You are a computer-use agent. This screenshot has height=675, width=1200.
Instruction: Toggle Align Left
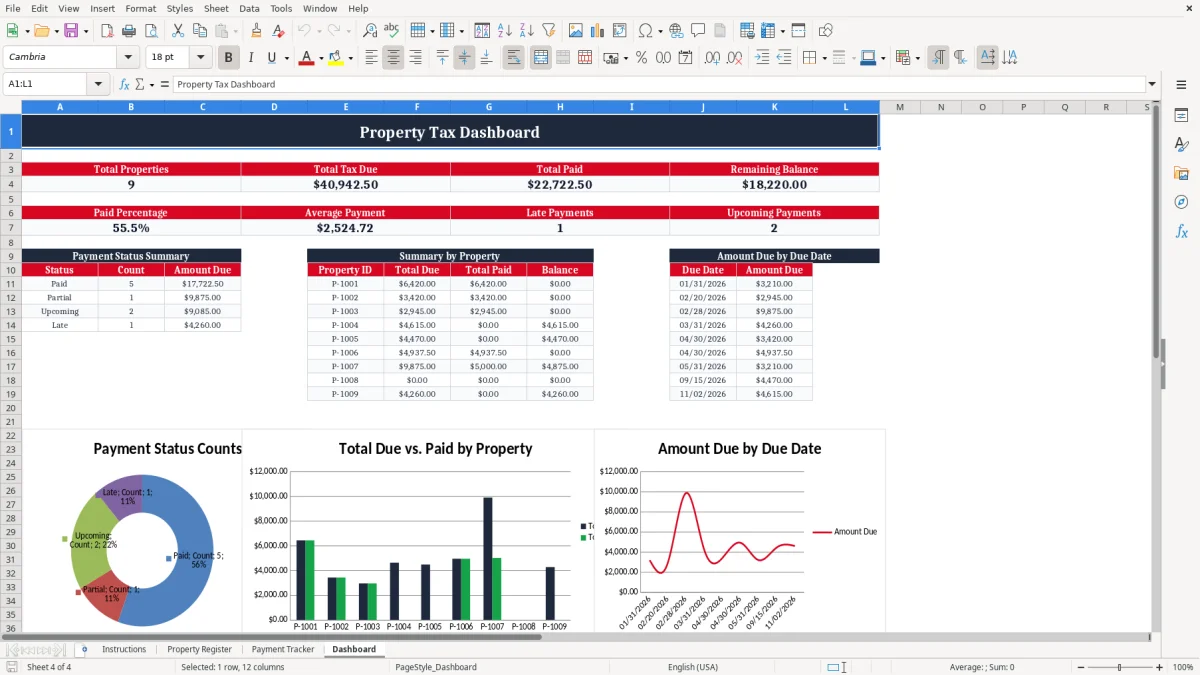pyautogui.click(x=371, y=58)
